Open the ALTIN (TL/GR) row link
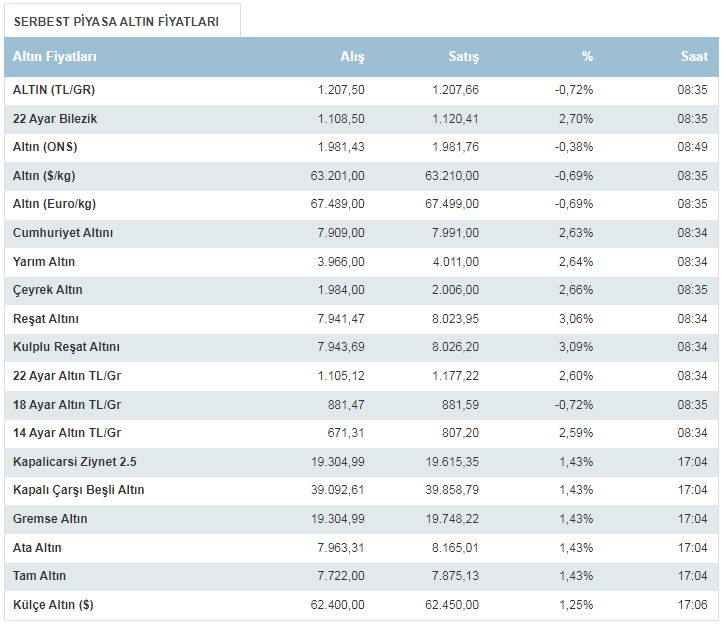 tap(54, 90)
